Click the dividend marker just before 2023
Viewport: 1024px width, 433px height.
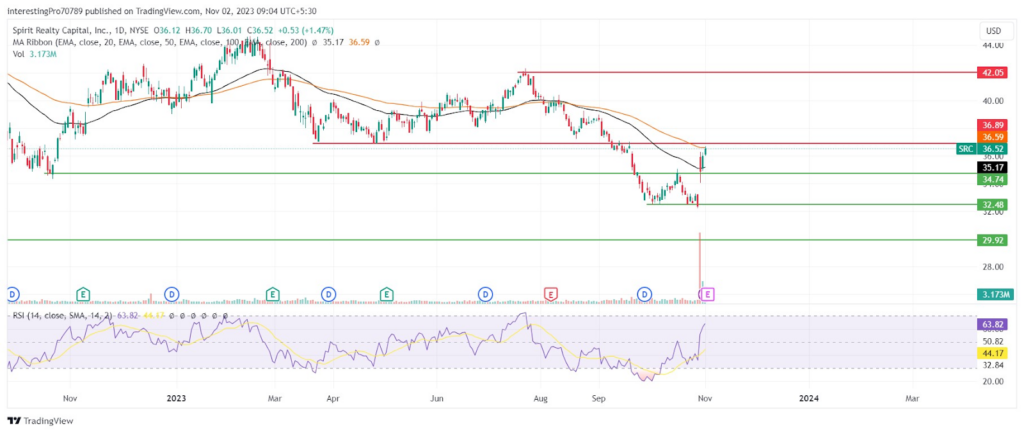pyautogui.click(x=172, y=295)
